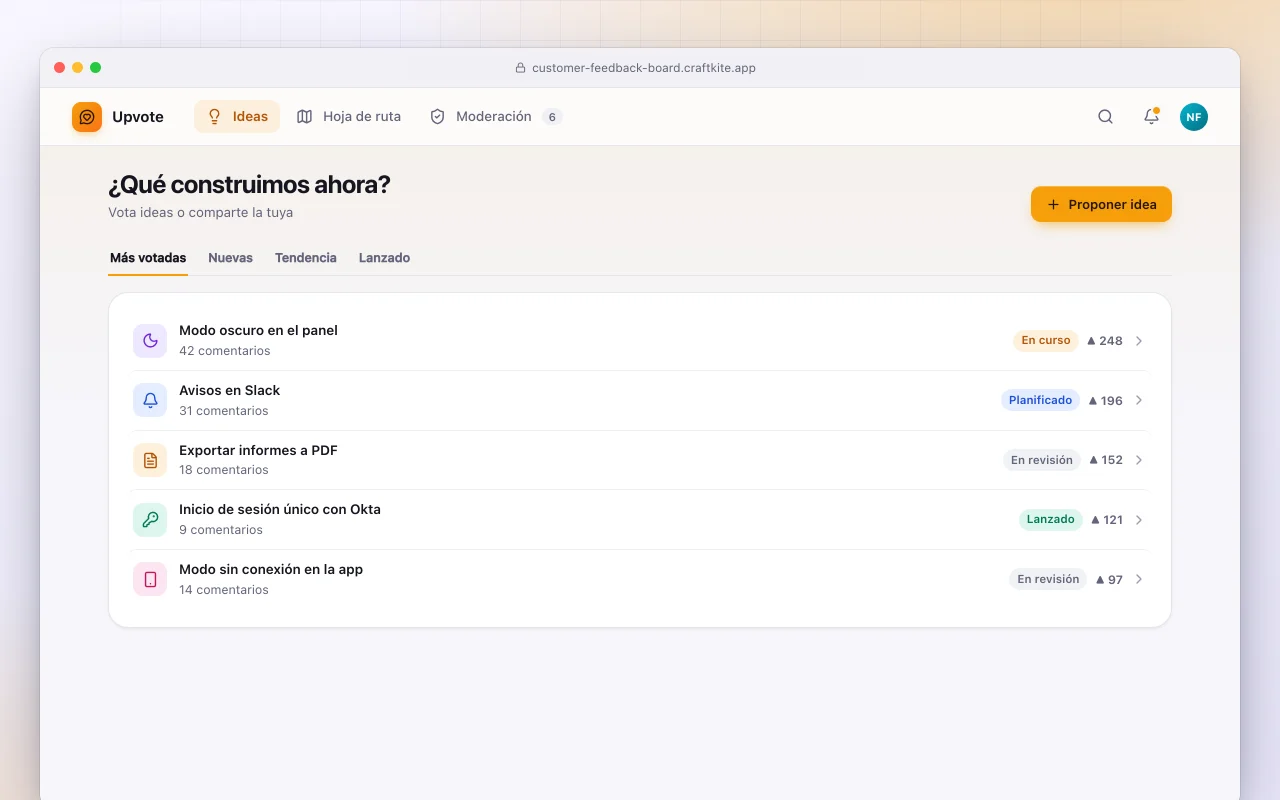Go to Hoja de ruta
The width and height of the screenshot is (1280, 800).
coord(349,117)
